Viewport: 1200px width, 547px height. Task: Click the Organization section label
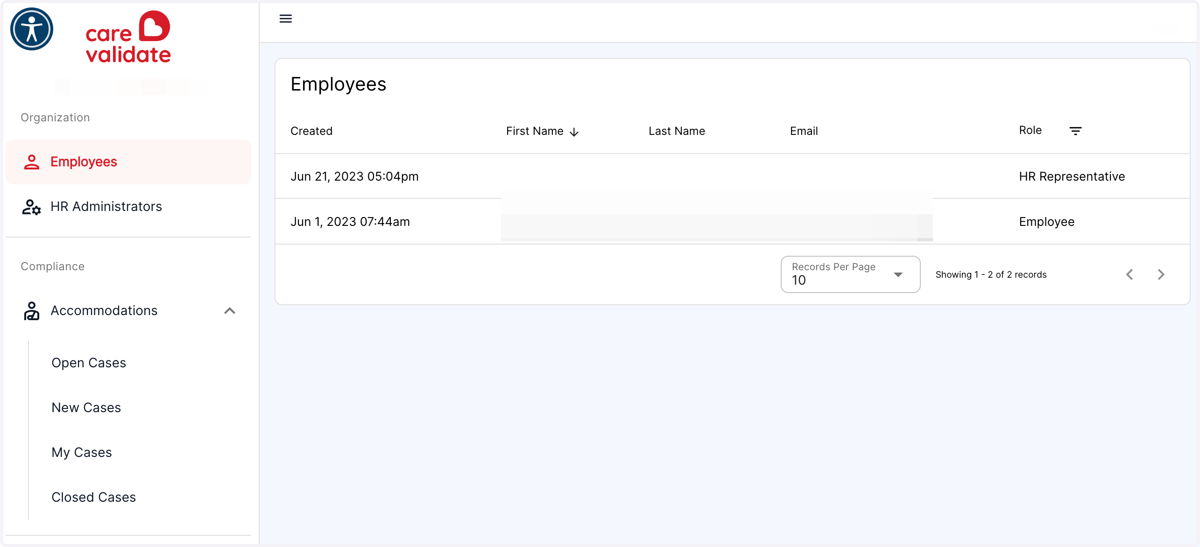pyautogui.click(x=55, y=117)
